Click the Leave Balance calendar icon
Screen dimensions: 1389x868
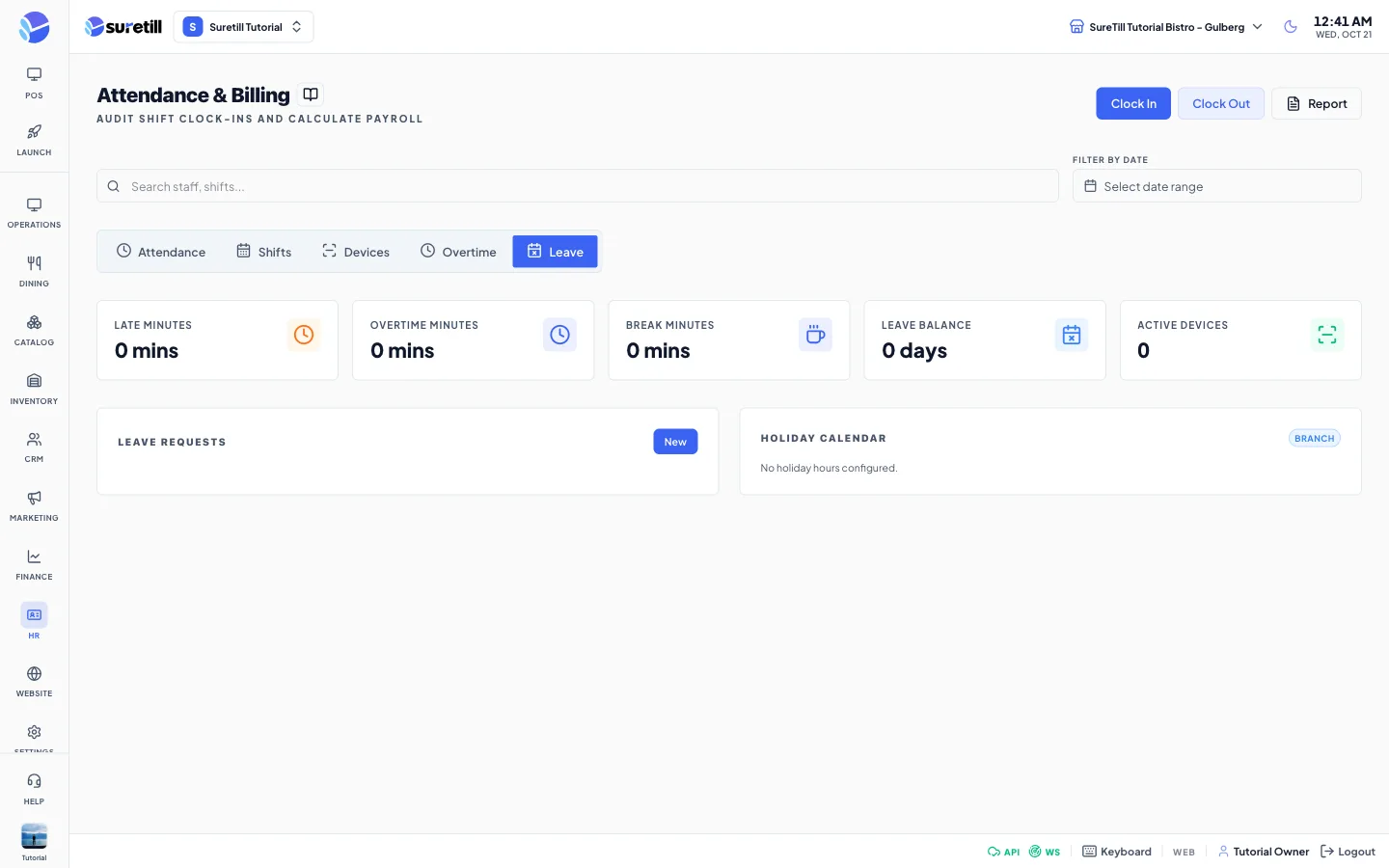click(x=1072, y=335)
